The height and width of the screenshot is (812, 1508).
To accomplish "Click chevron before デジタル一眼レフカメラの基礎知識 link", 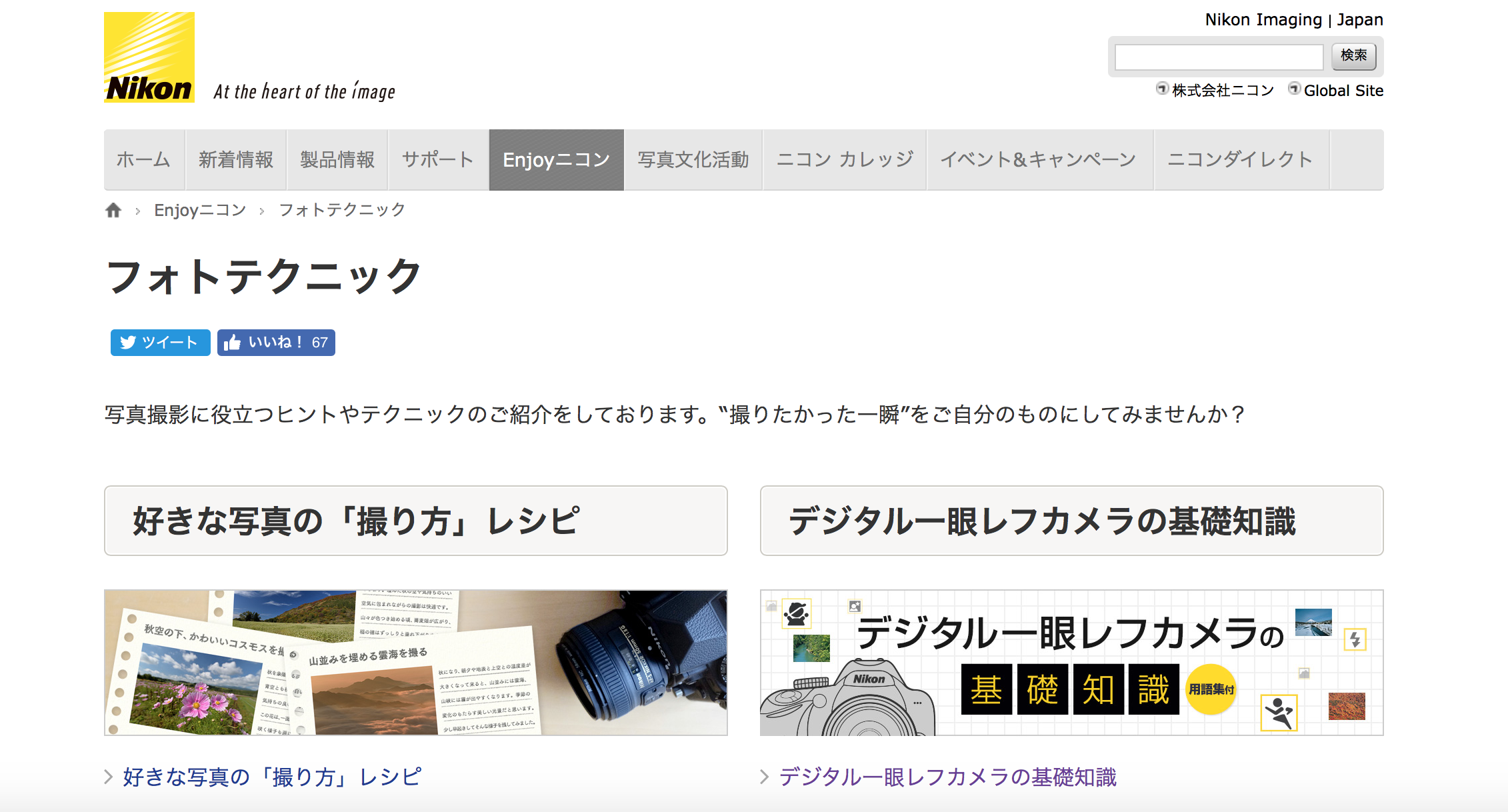I will [765, 777].
